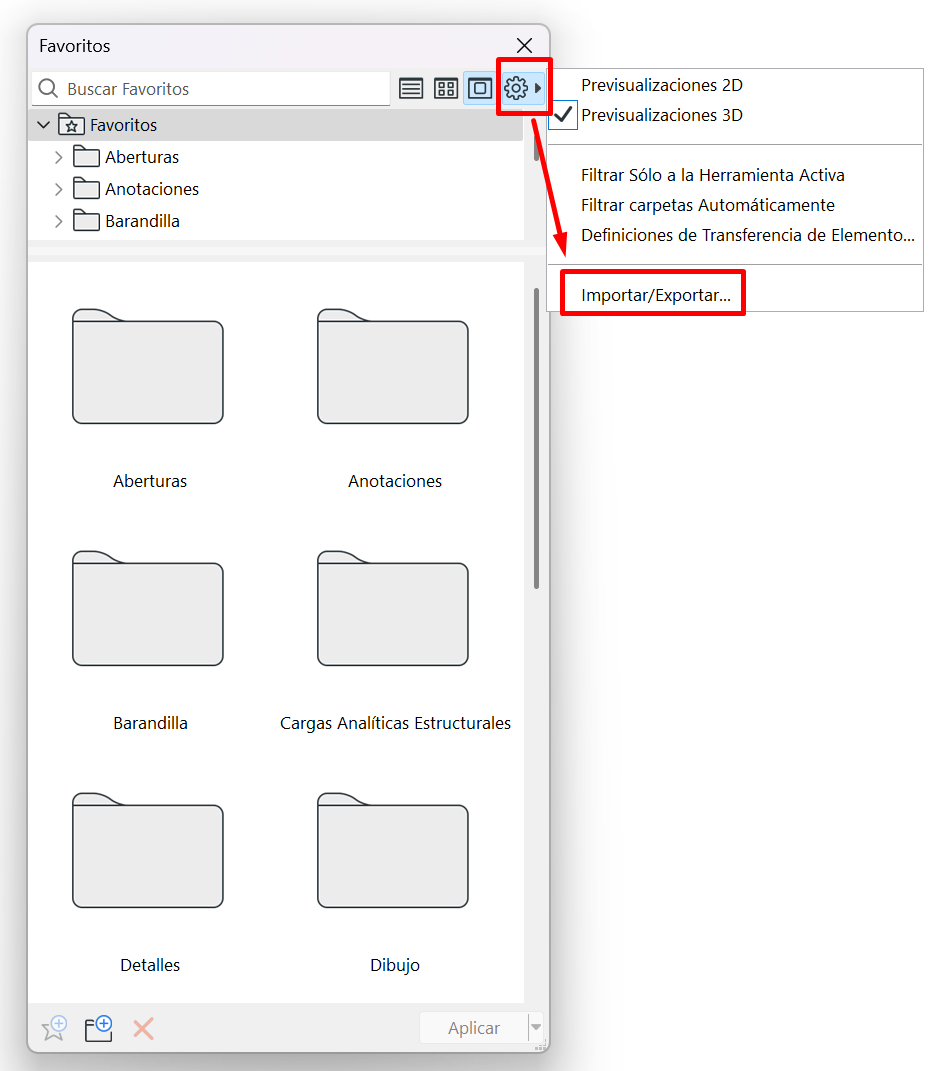
Task: Collapse the Favoritos root node
Action: coord(43,125)
